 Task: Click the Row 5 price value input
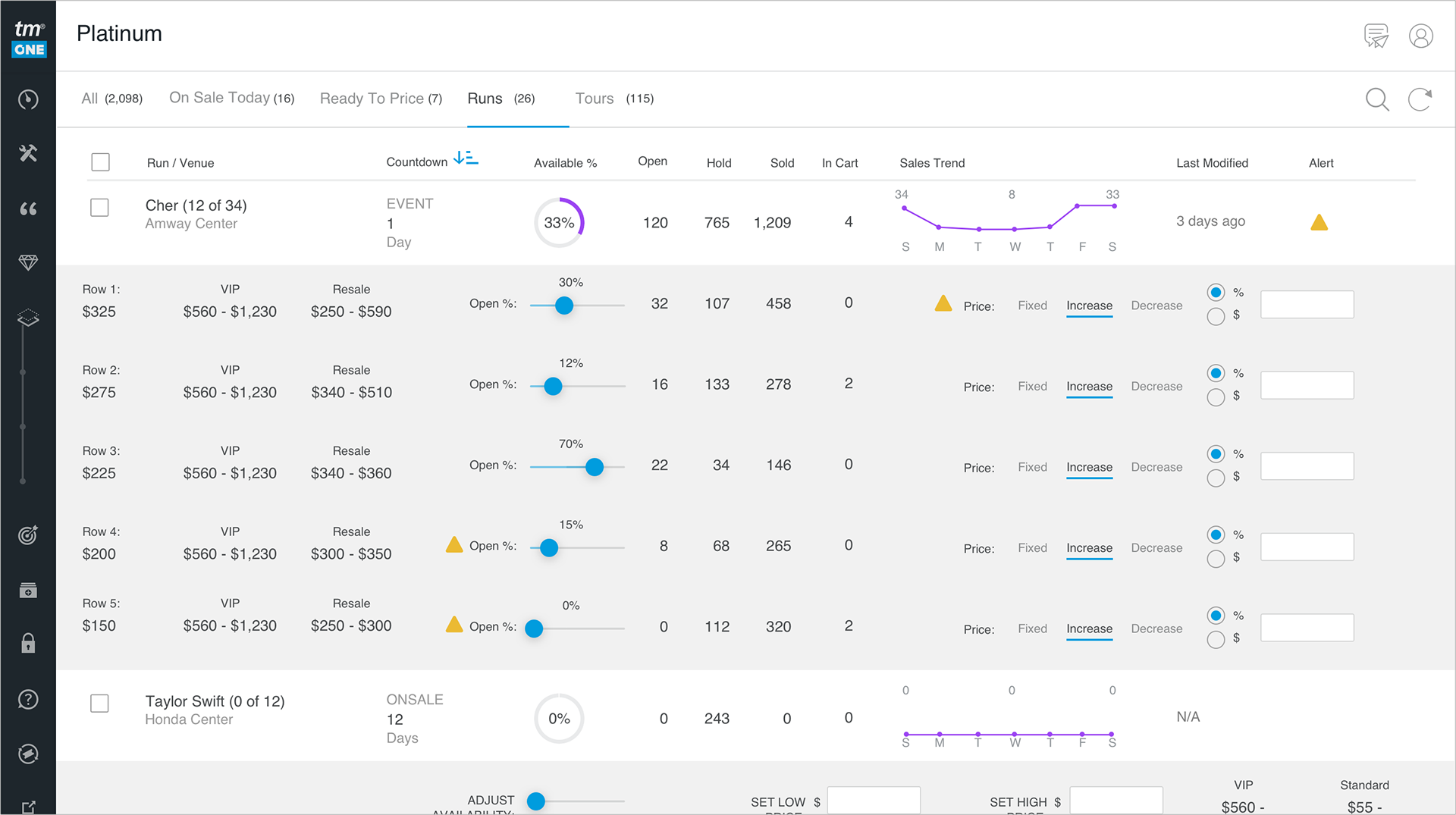click(x=1307, y=628)
